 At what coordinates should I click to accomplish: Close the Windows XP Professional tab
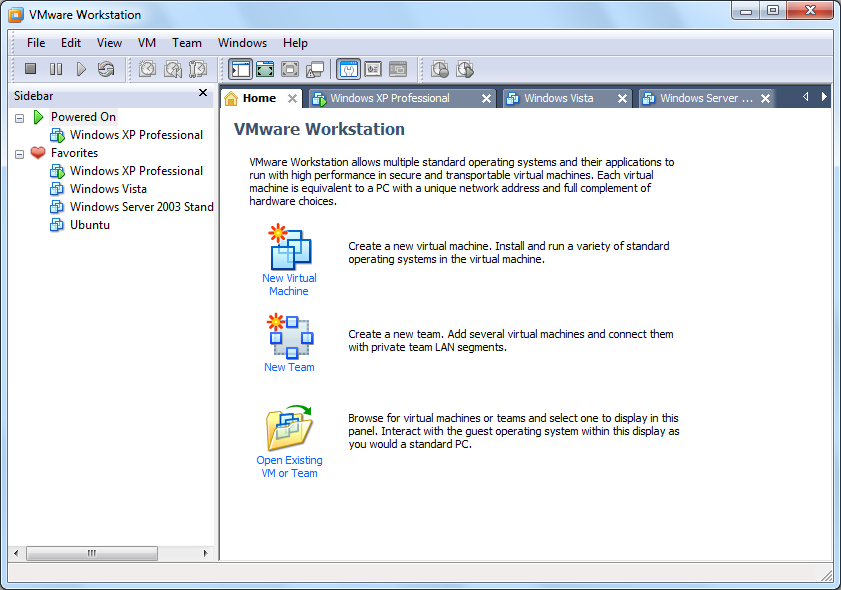[486, 99]
